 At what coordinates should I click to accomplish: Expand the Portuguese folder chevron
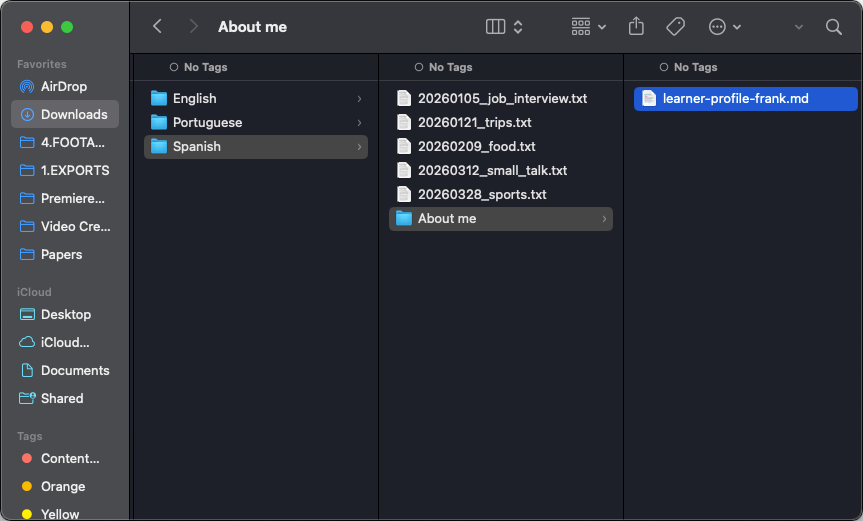point(359,122)
